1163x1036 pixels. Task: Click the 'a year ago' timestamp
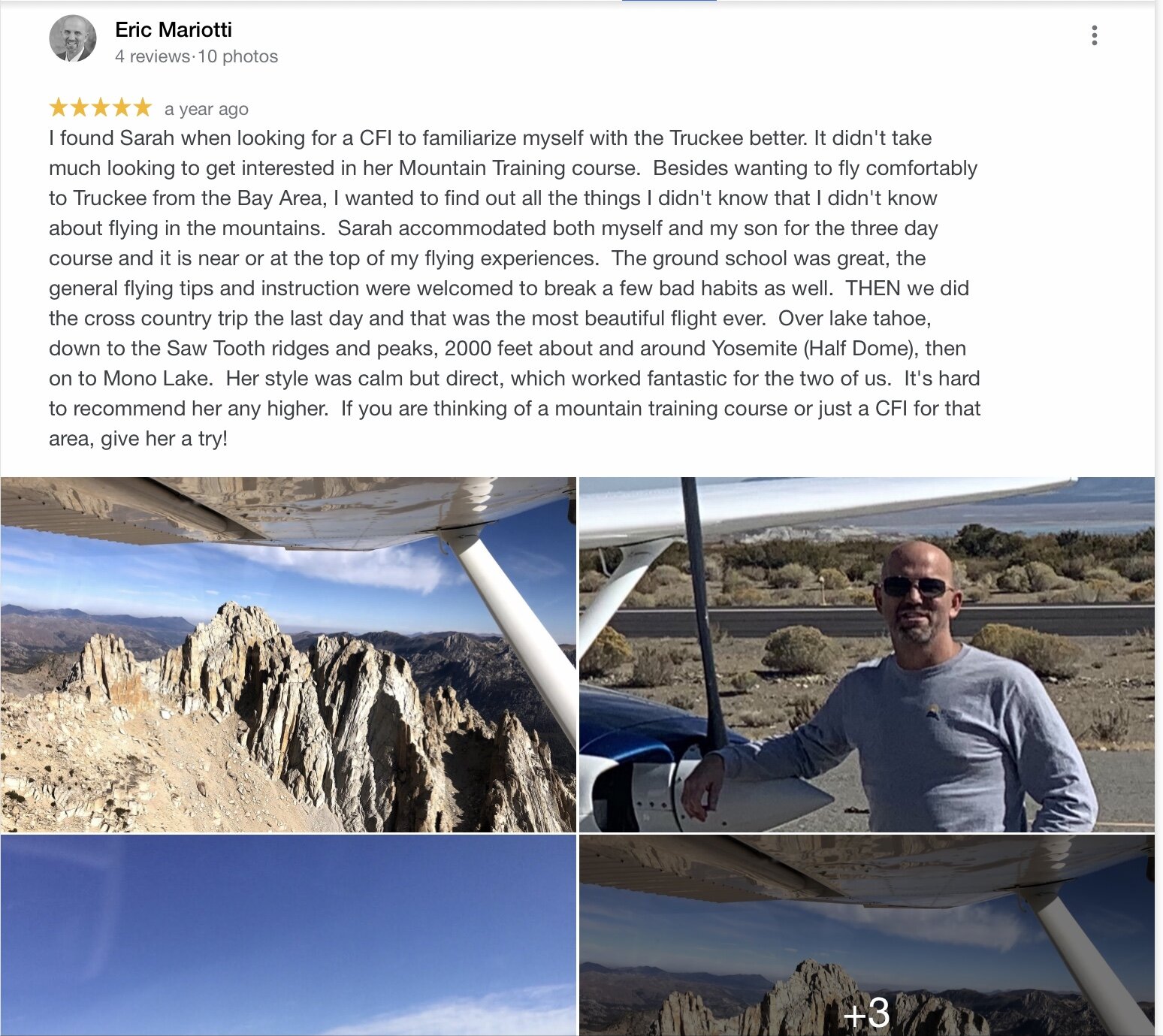[207, 109]
